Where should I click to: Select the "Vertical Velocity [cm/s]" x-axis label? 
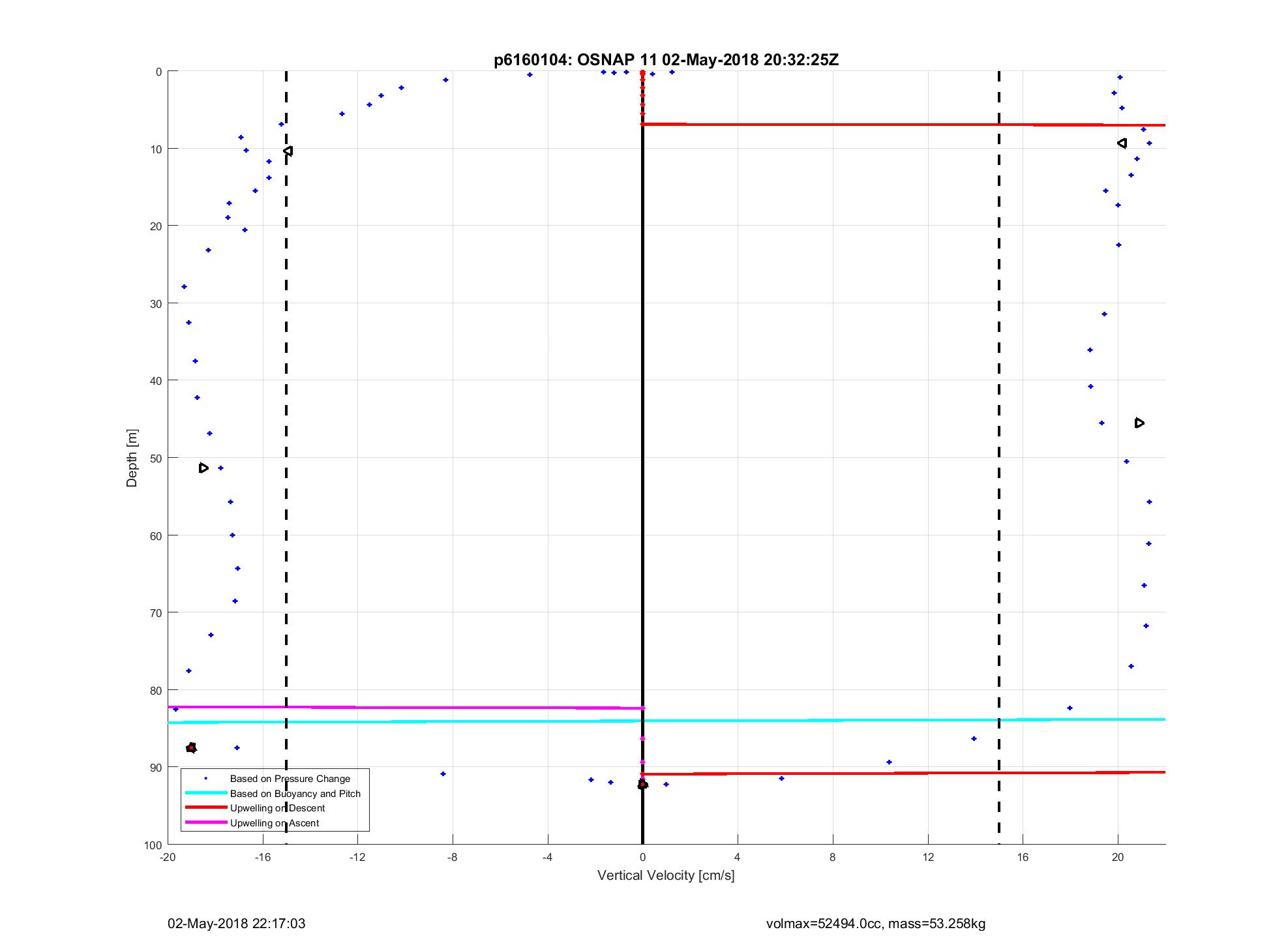coord(666,875)
